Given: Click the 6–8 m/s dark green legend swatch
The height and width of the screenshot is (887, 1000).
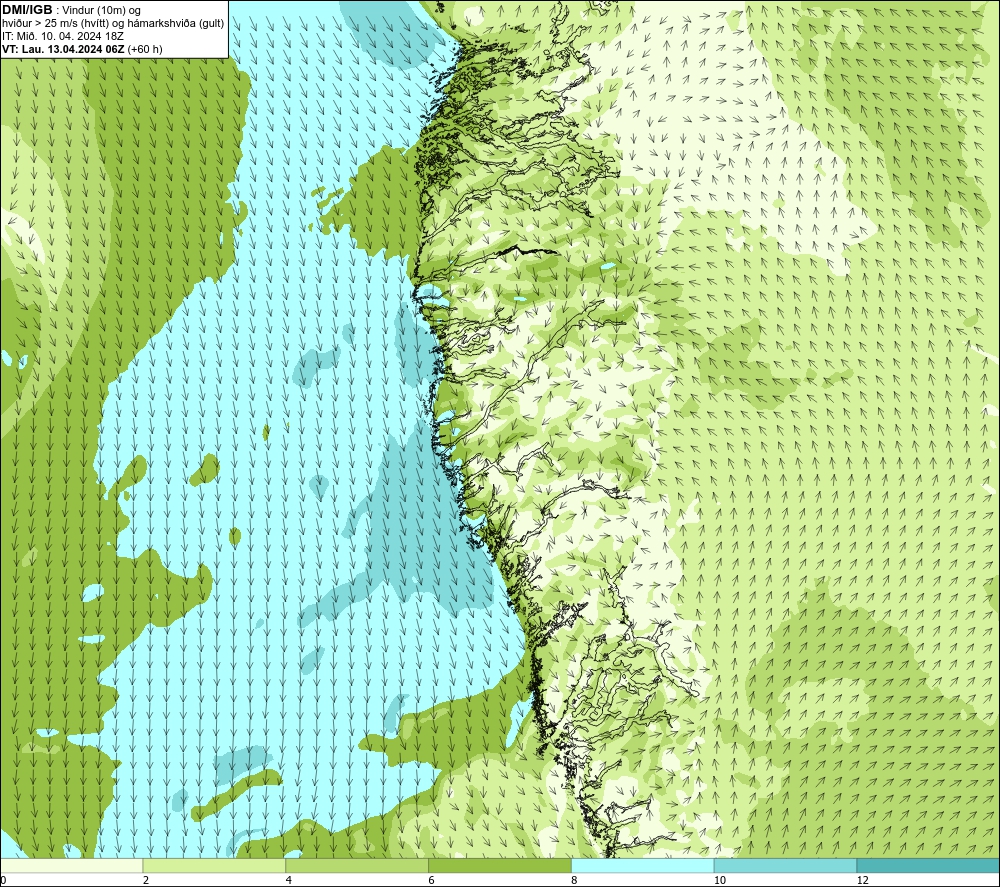Looking at the screenshot, I should tap(500, 865).
